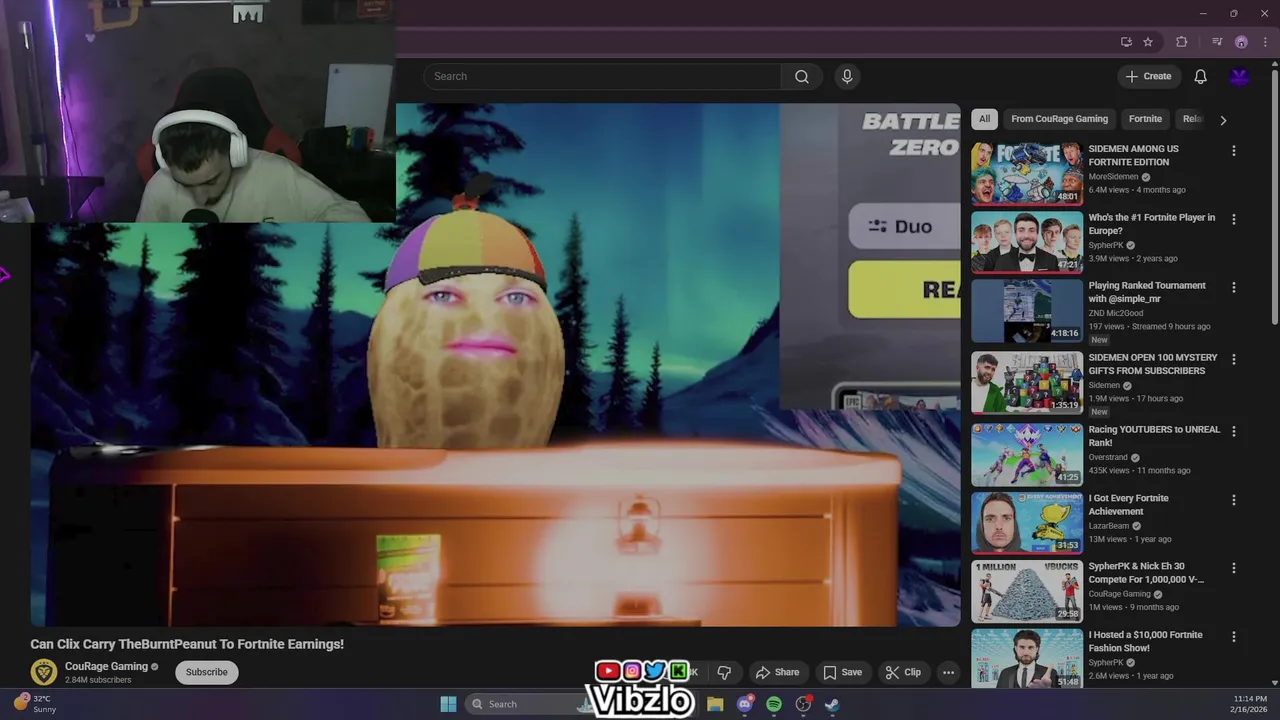1280x720 pixels.
Task: Click video title Can Clix Carry TheBurntPeanut
Action: [187, 644]
